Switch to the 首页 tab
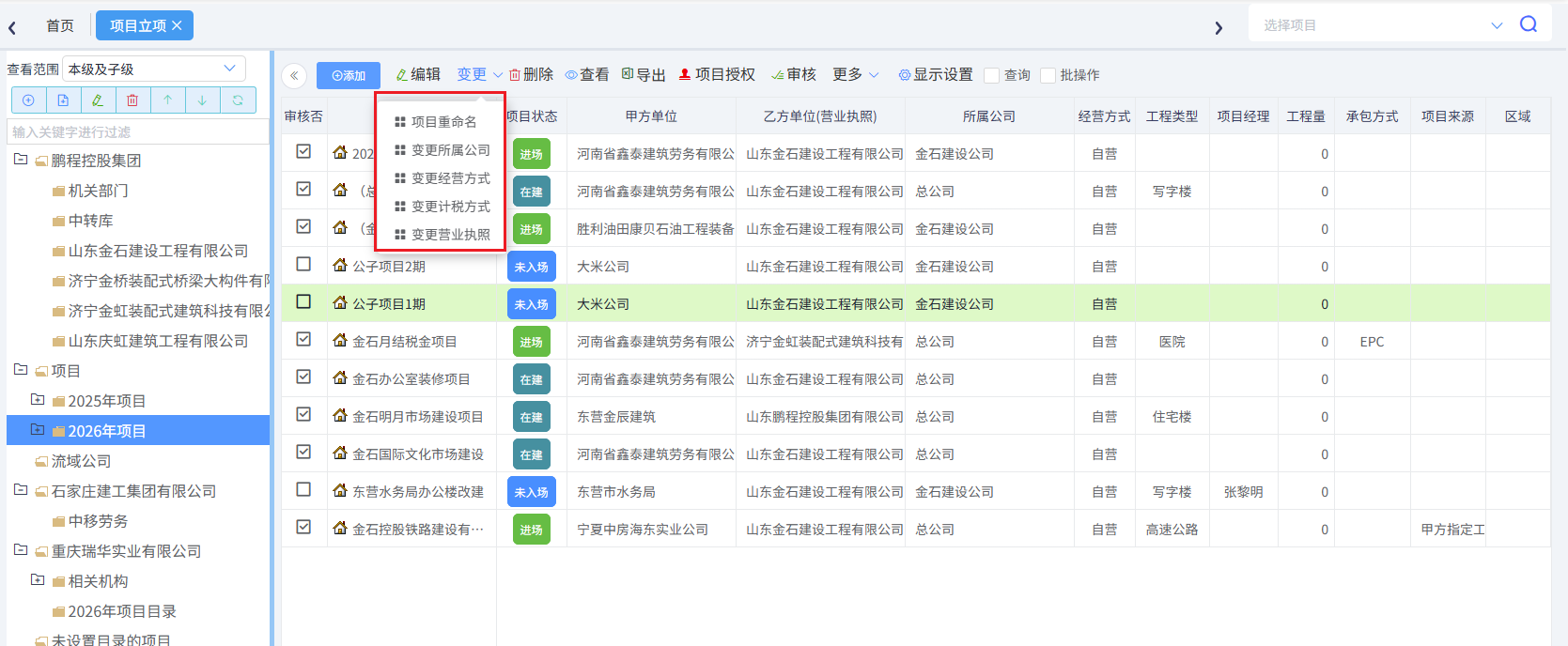Image resolution: width=1568 pixels, height=646 pixels. [60, 25]
